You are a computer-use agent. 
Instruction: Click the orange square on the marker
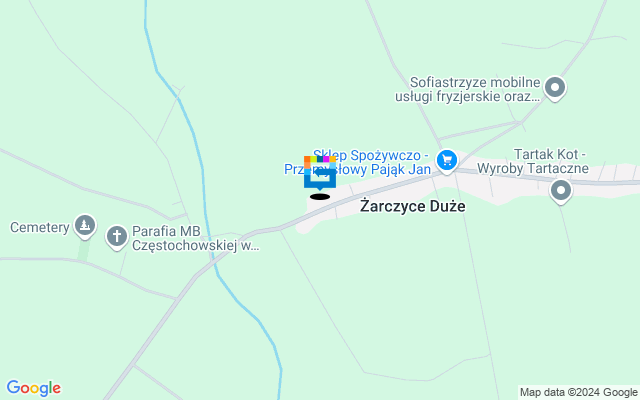pos(307,159)
